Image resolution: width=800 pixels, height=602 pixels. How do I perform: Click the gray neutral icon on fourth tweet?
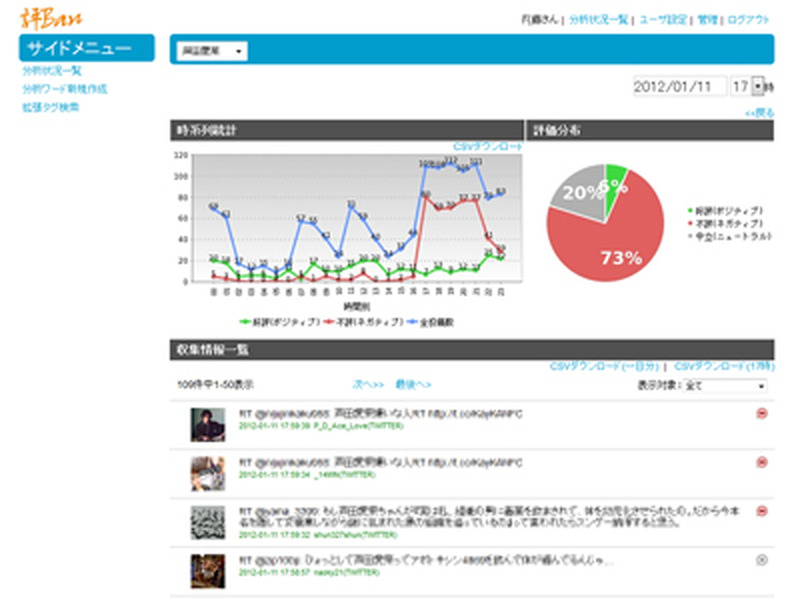click(x=762, y=560)
